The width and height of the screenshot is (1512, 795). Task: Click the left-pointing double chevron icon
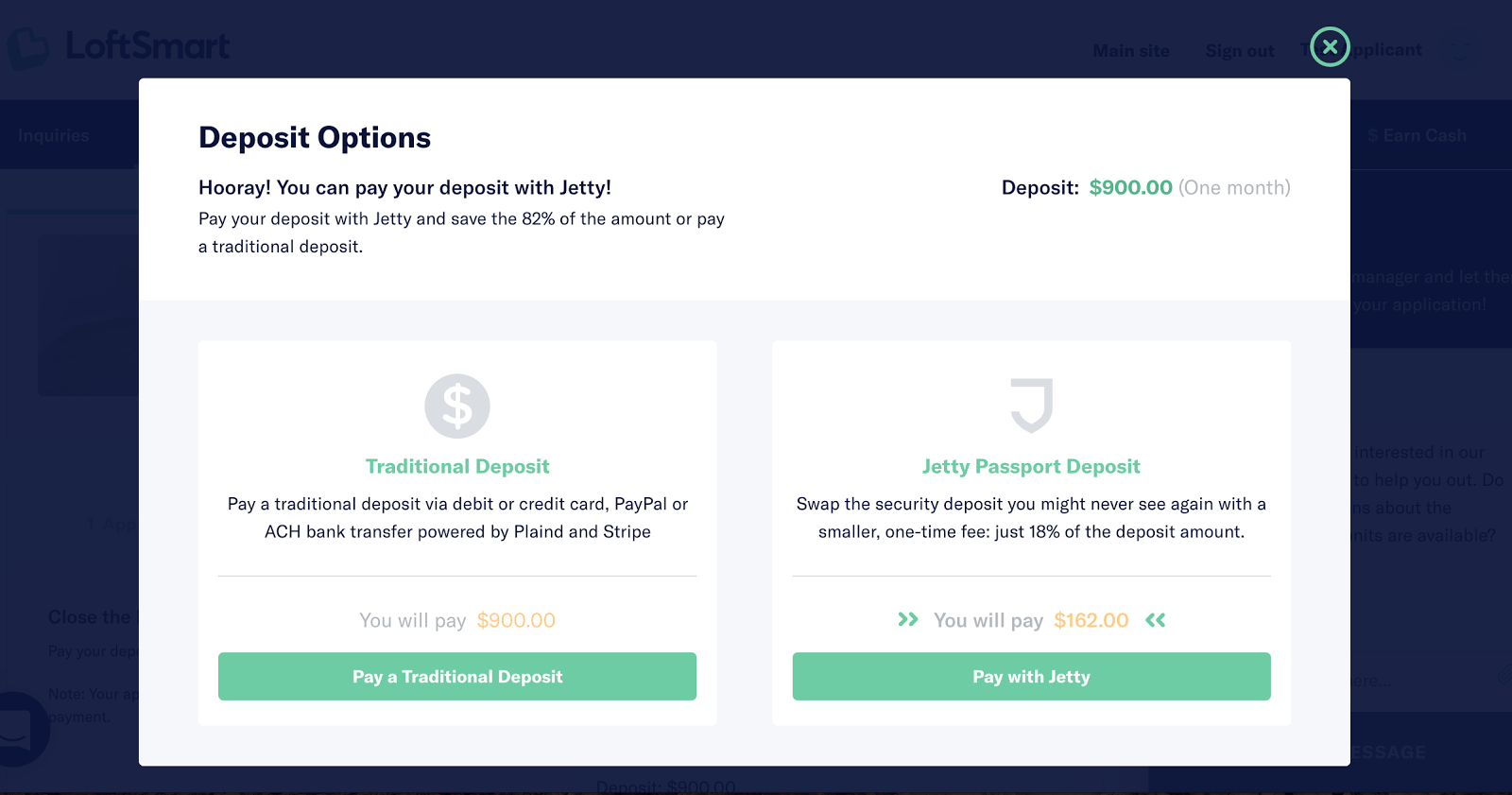(1155, 620)
